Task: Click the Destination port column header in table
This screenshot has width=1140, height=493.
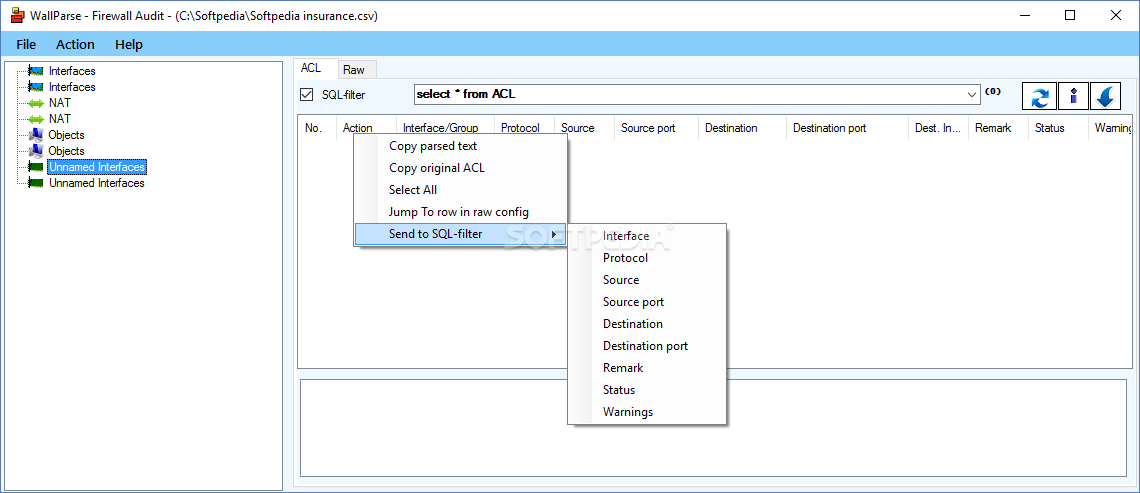Action: 847,128
